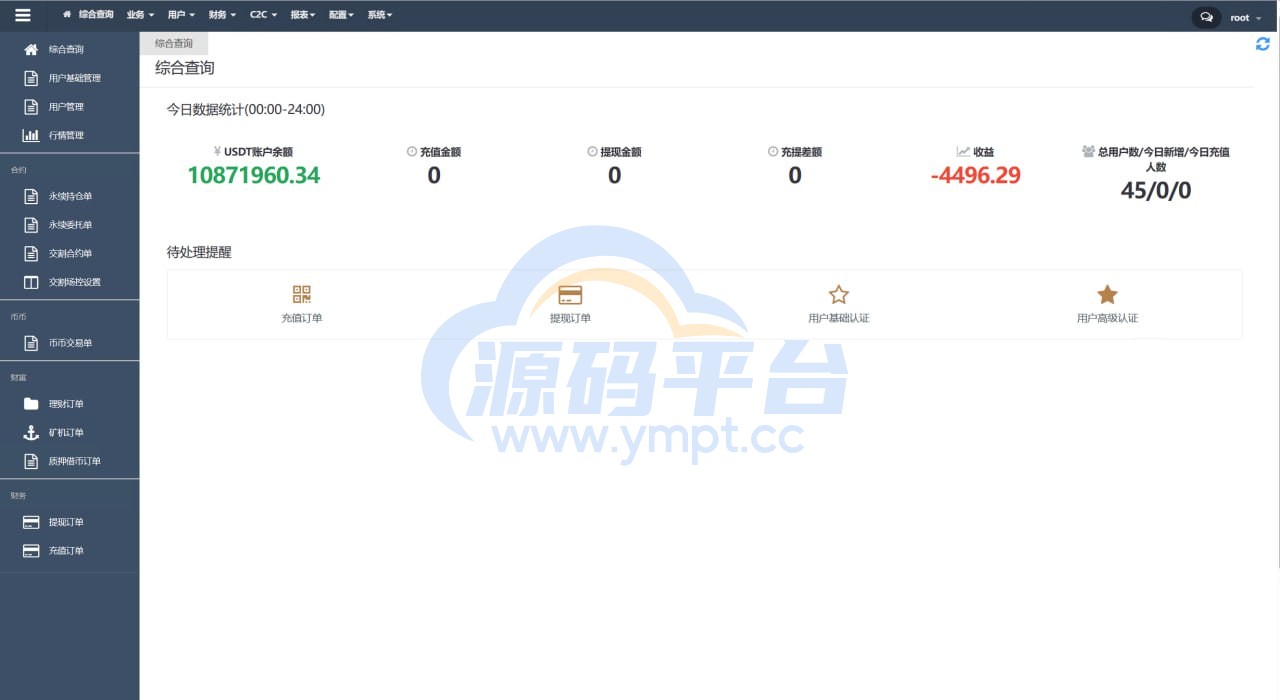
Task: Open 用户基础管理 document icon in sidebar
Action: pos(31,78)
